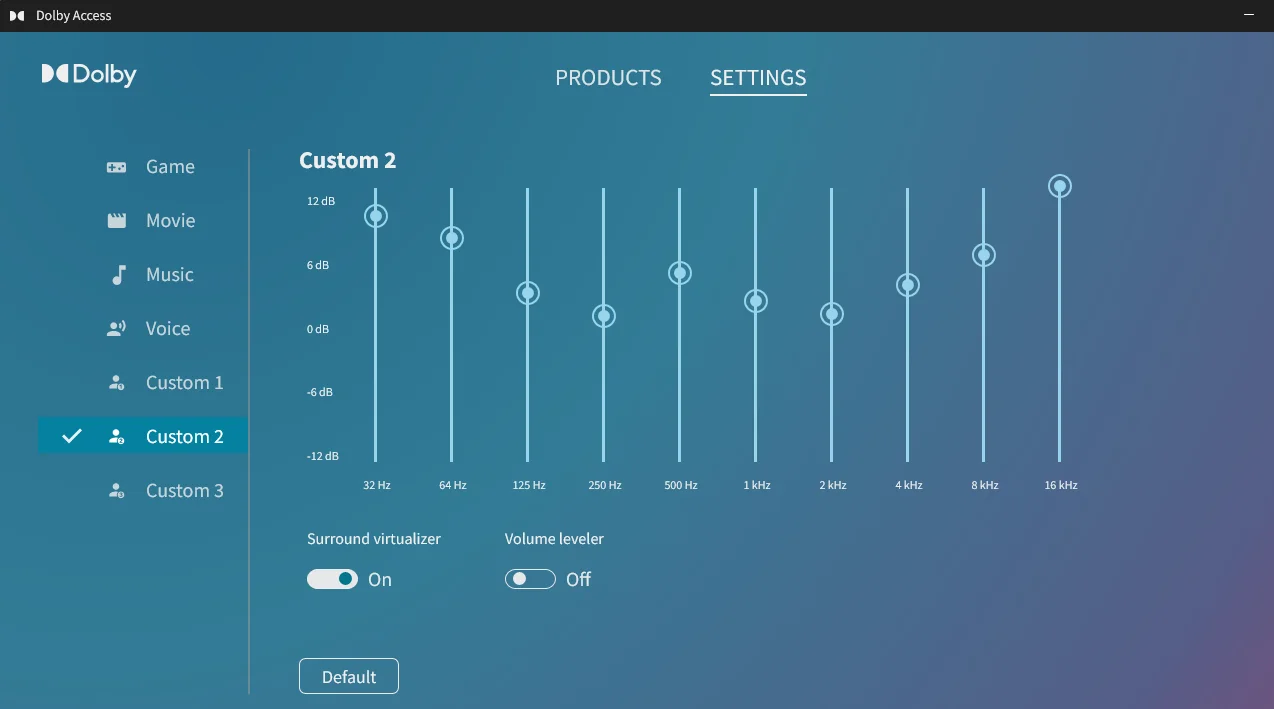The height and width of the screenshot is (709, 1274).
Task: Click the 0 dB scale label
Action: coord(318,329)
